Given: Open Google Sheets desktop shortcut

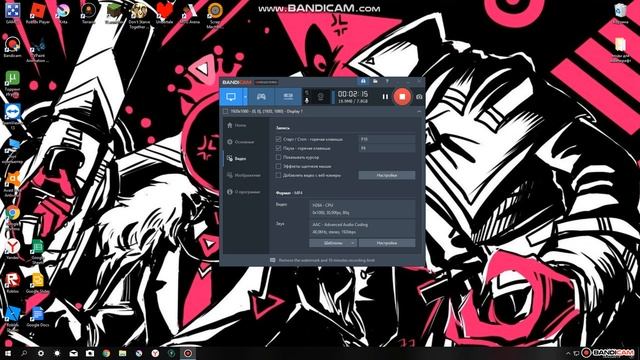Looking at the screenshot, I should coord(38,251).
